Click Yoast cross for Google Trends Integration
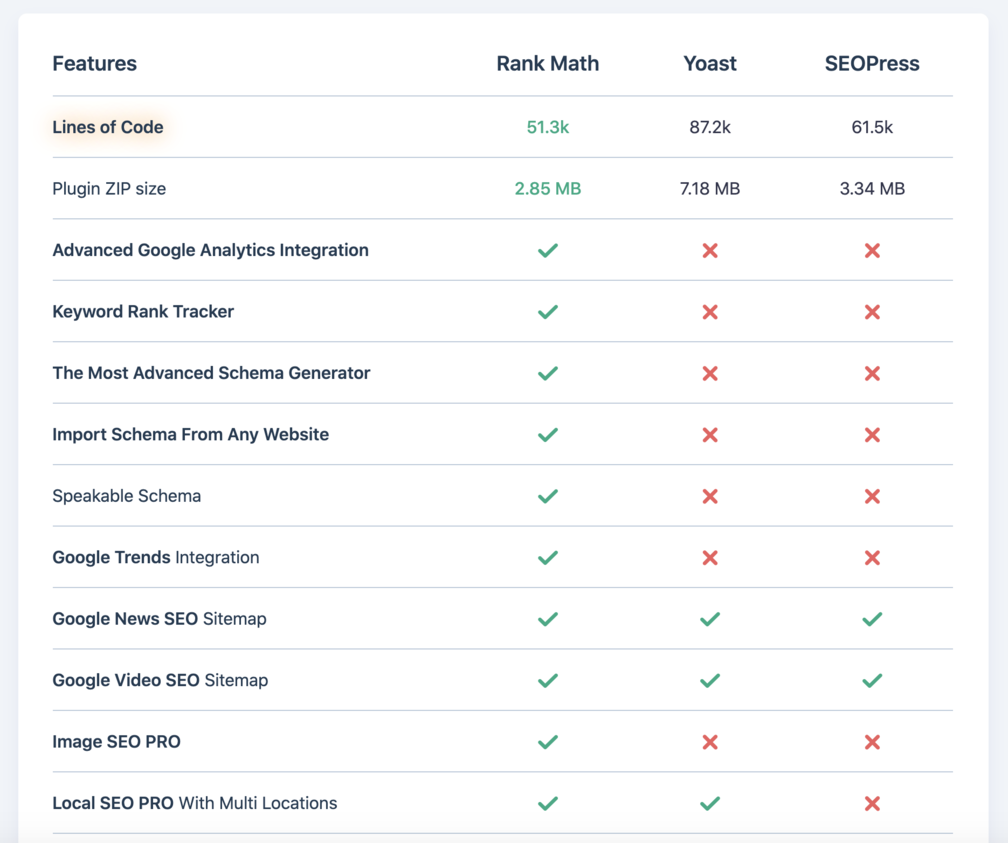Screen dimensions: 1008x843 [710, 557]
